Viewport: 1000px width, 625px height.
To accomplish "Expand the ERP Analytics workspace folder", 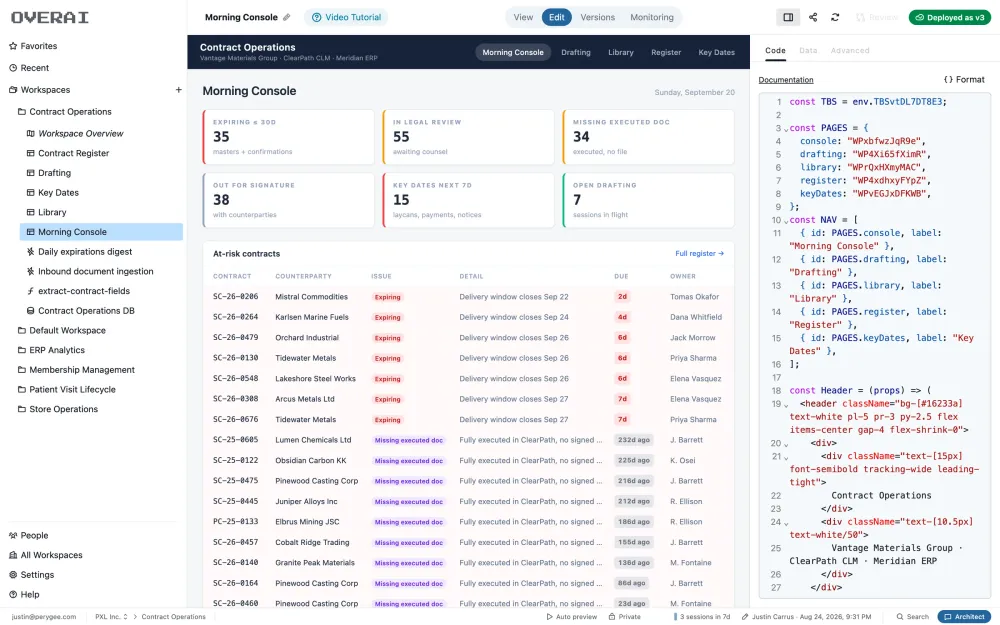I will pos(57,350).
